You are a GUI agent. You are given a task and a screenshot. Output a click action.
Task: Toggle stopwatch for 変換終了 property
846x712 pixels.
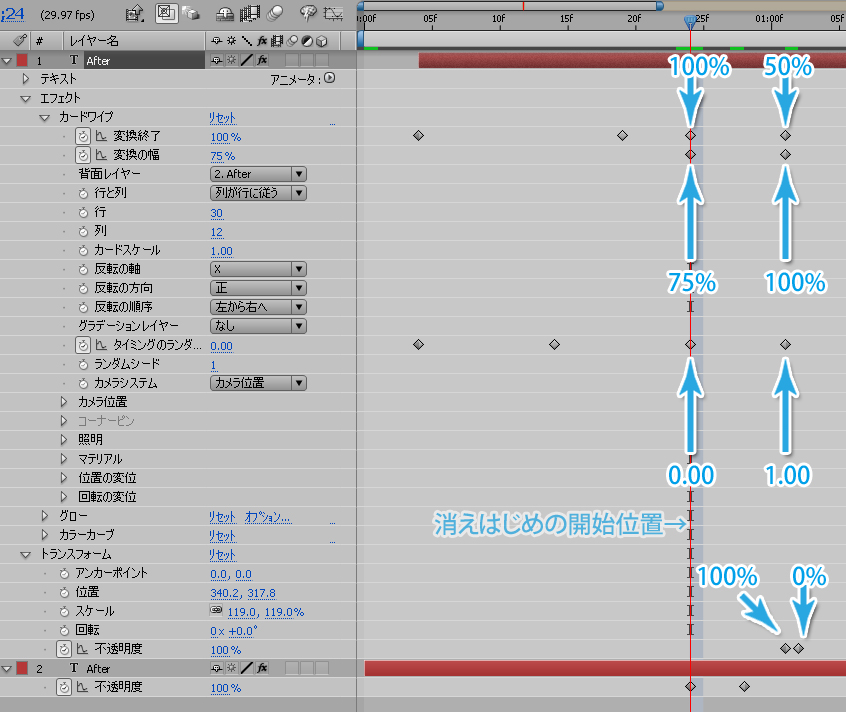coord(84,136)
